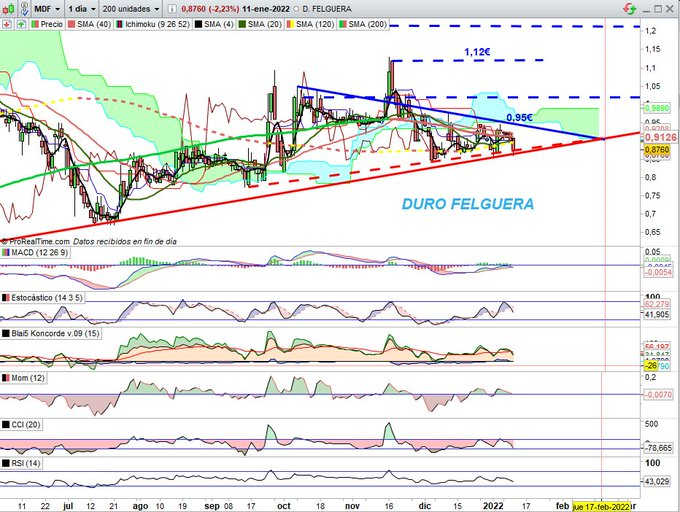Click the -0,0070 momentum value label
This screenshot has height=512, width=680.
(x=658, y=395)
